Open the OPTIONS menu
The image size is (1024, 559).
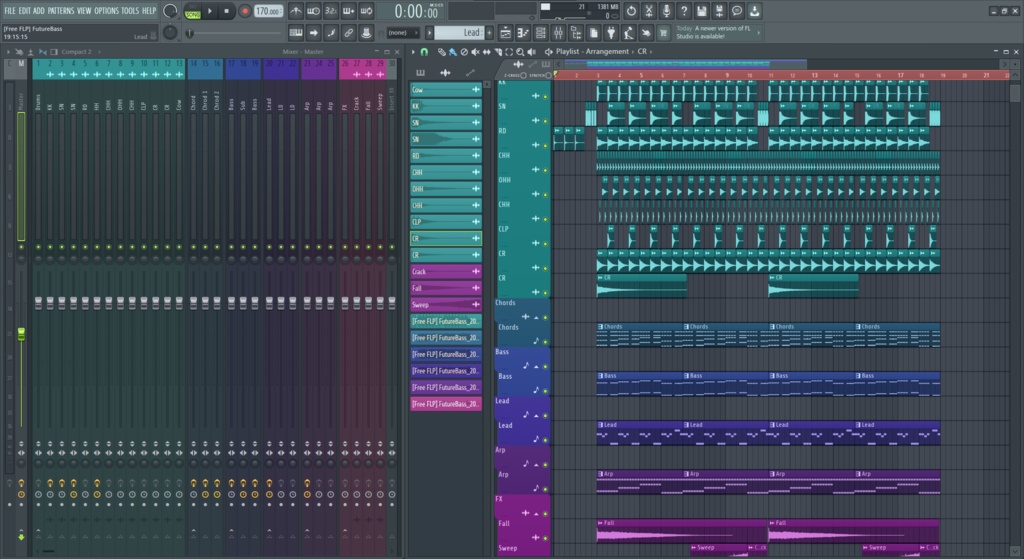(x=106, y=10)
